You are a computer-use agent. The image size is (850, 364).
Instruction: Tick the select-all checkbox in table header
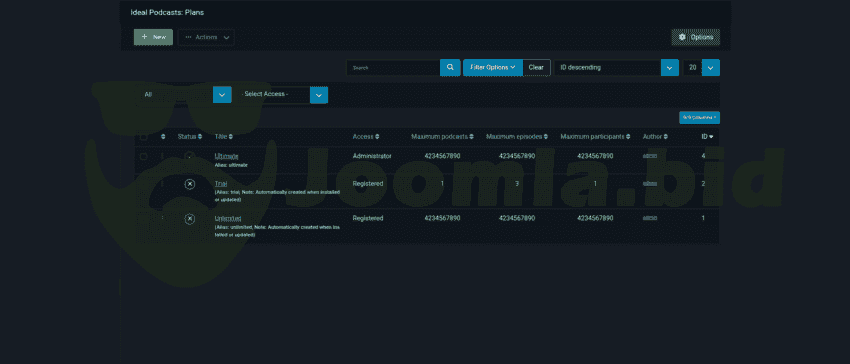(x=144, y=137)
